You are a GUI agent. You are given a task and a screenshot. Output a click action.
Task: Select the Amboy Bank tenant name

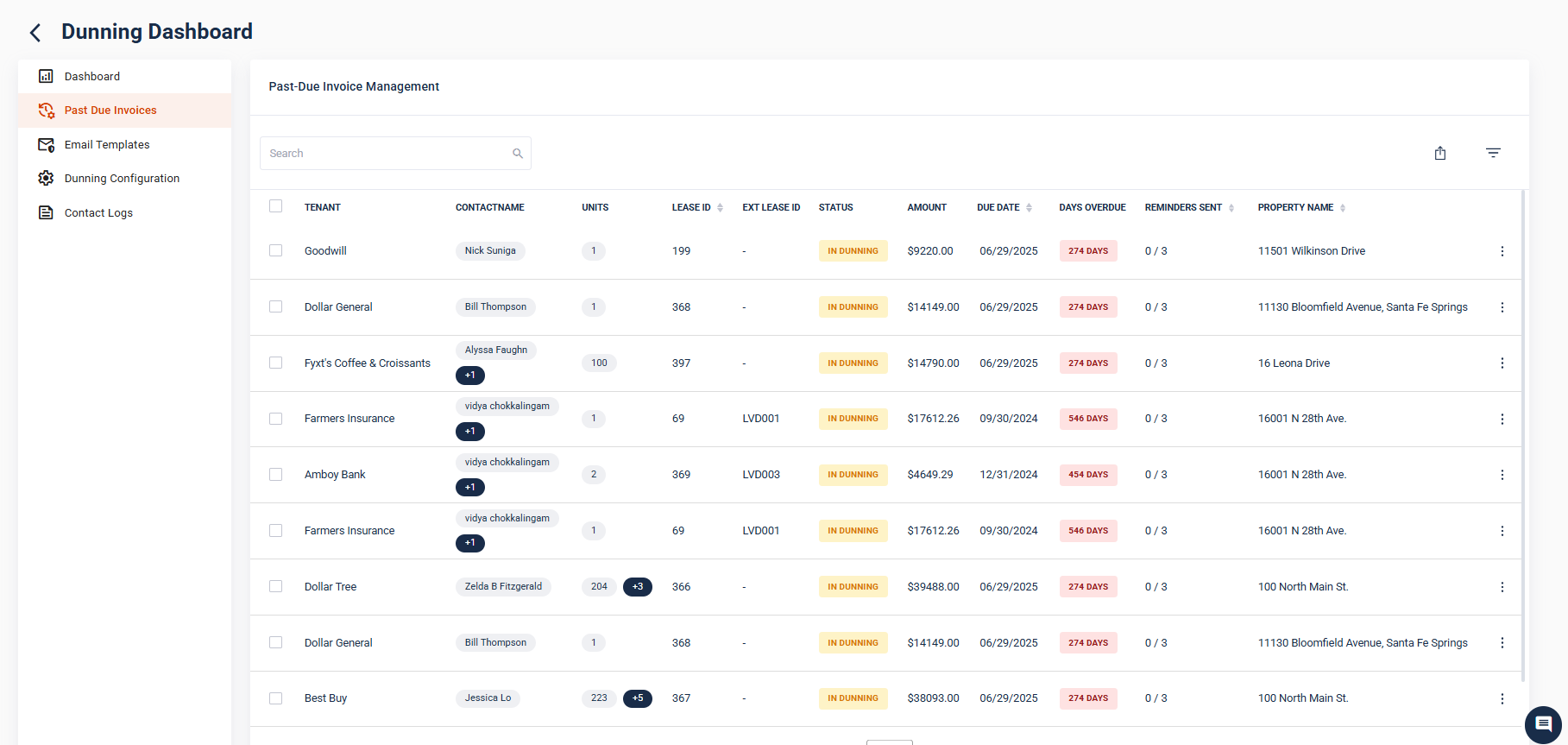click(335, 475)
